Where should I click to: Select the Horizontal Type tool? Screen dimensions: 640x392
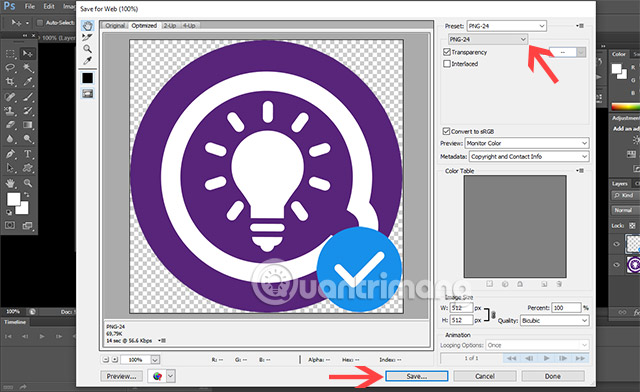(x=28, y=154)
